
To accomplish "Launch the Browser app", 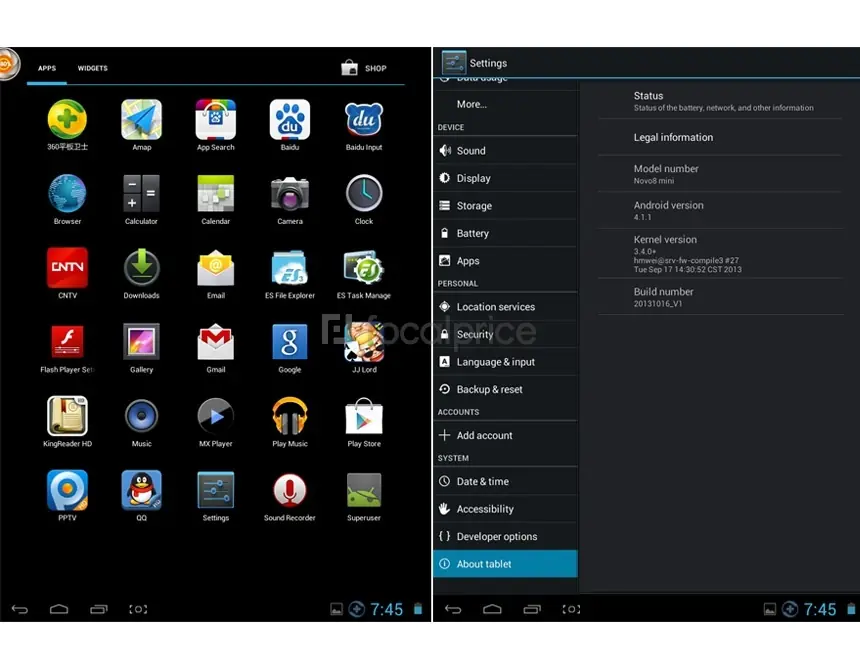I will [67, 193].
